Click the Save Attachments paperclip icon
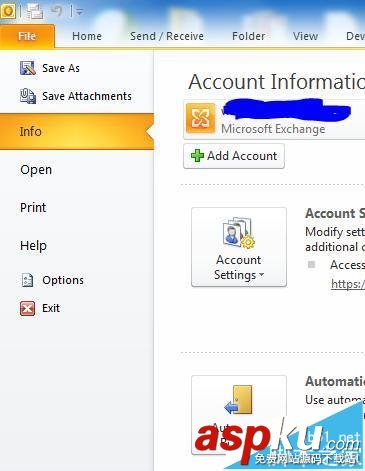This screenshot has width=365, height=471. coord(27,96)
